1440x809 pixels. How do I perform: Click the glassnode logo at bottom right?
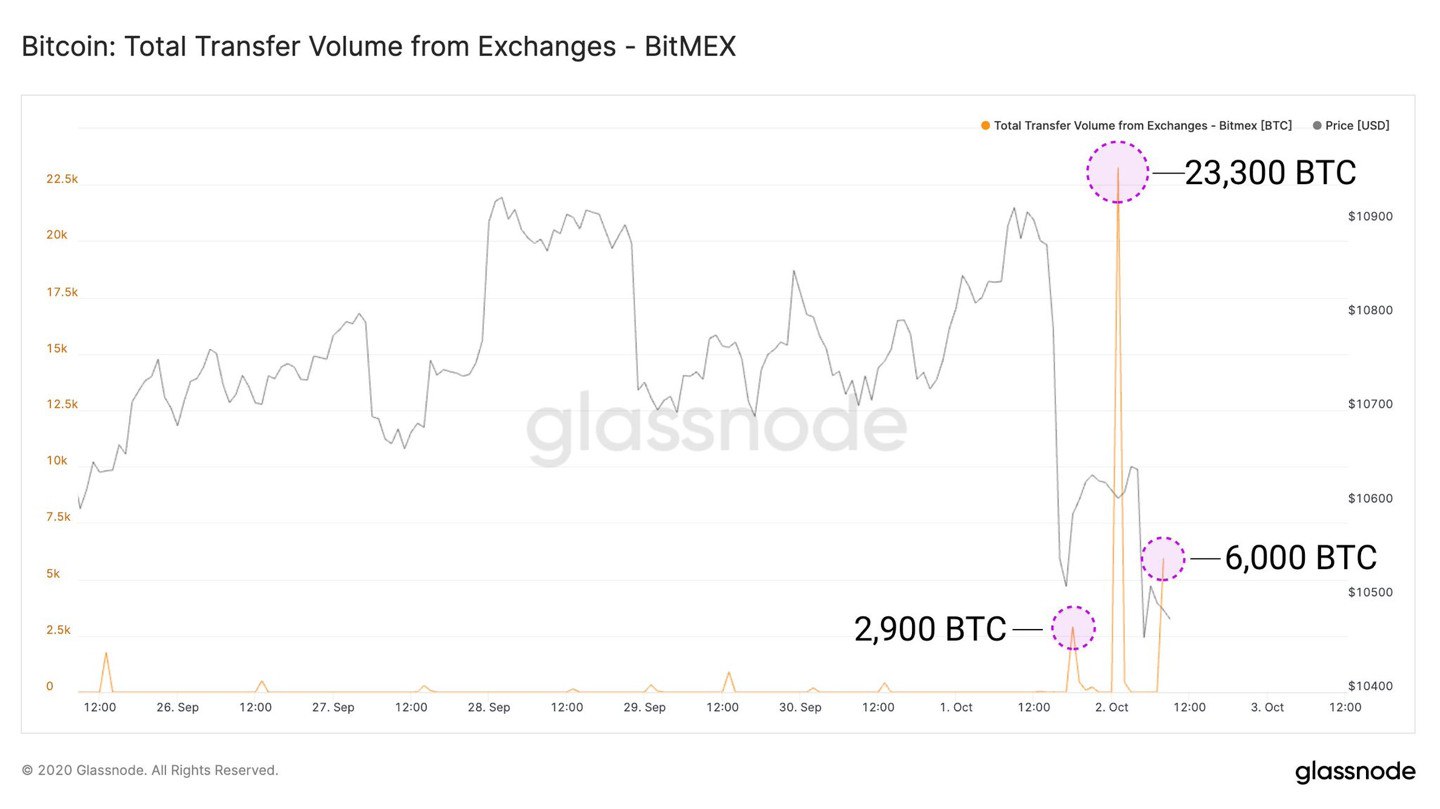click(x=1355, y=772)
